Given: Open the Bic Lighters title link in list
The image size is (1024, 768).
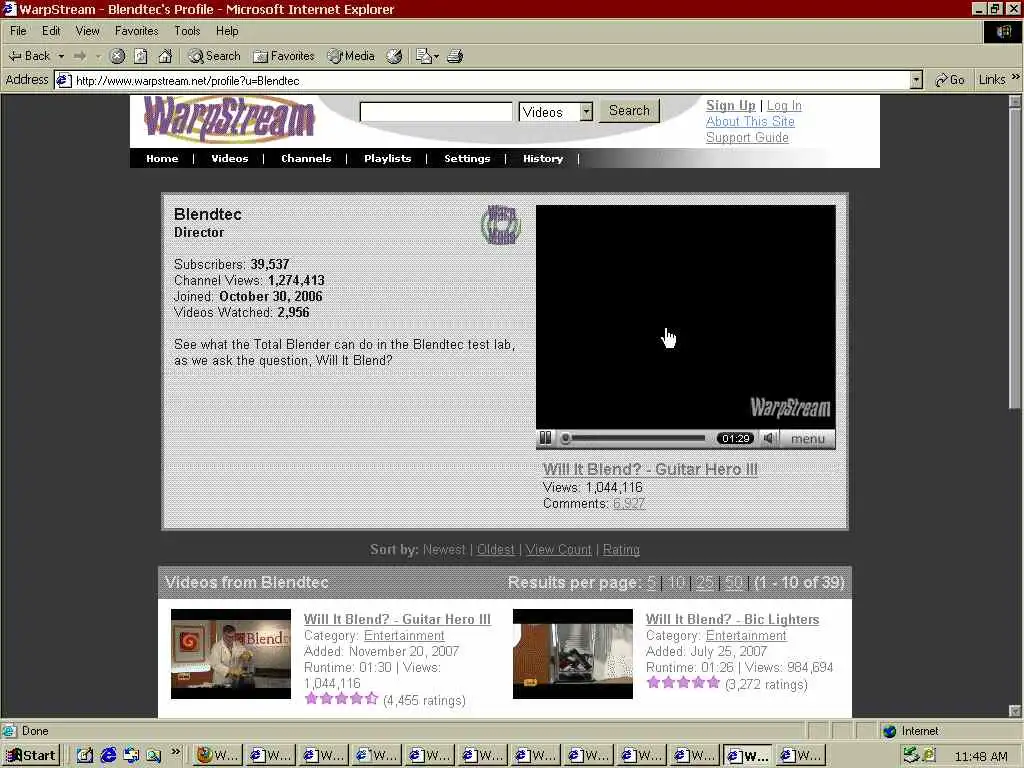Looking at the screenshot, I should point(732,619).
